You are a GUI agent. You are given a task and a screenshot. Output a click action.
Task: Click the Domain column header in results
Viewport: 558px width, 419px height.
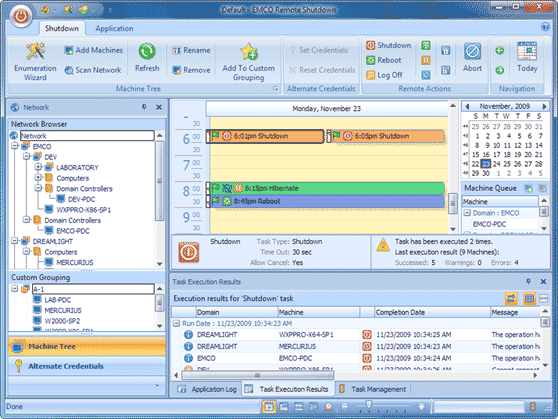point(237,312)
